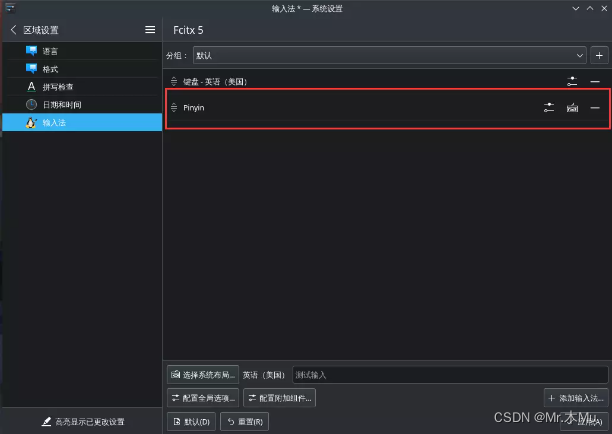Click 选择系统布局 button
Screen dimensions: 612x434
[x=203, y=375]
